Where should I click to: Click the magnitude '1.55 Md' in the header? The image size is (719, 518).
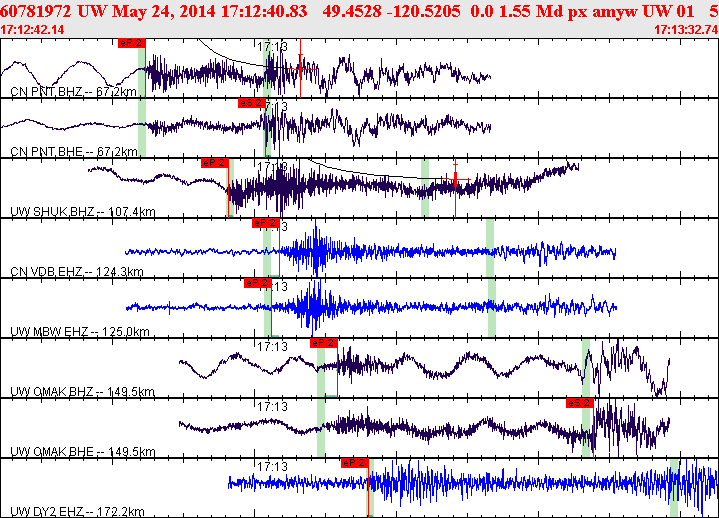pyautogui.click(x=531, y=11)
